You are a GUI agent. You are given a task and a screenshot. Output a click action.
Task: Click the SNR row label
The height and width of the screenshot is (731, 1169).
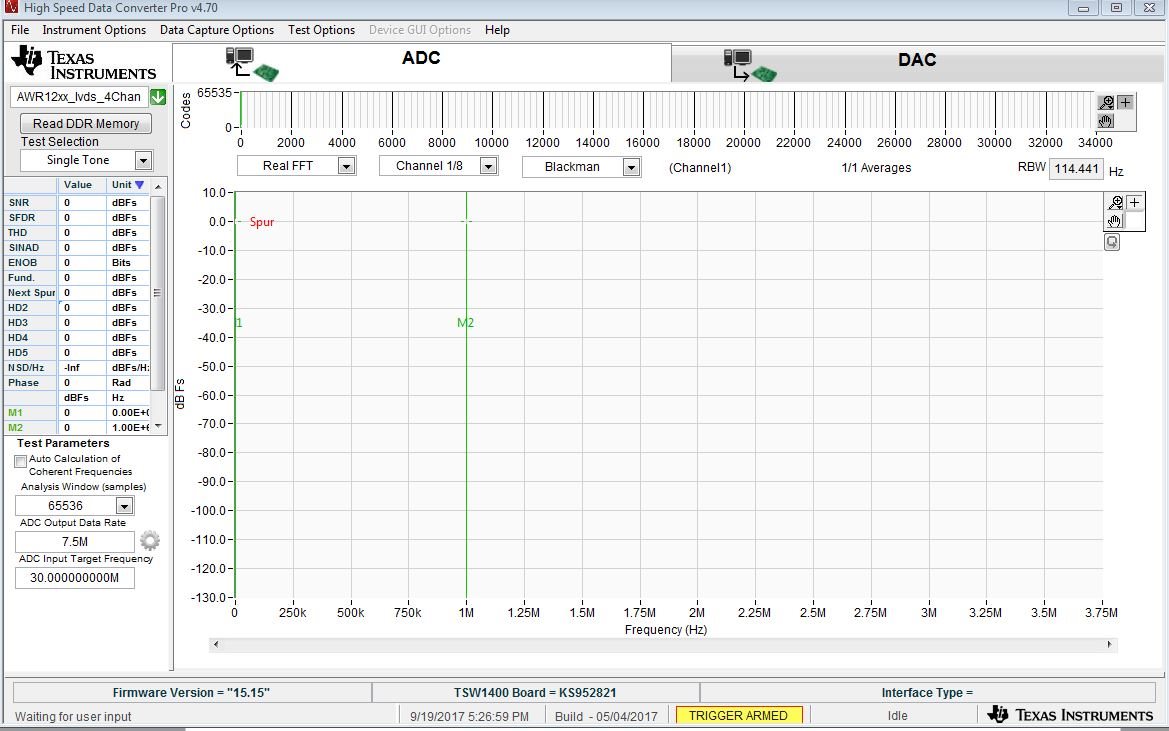(x=19, y=203)
